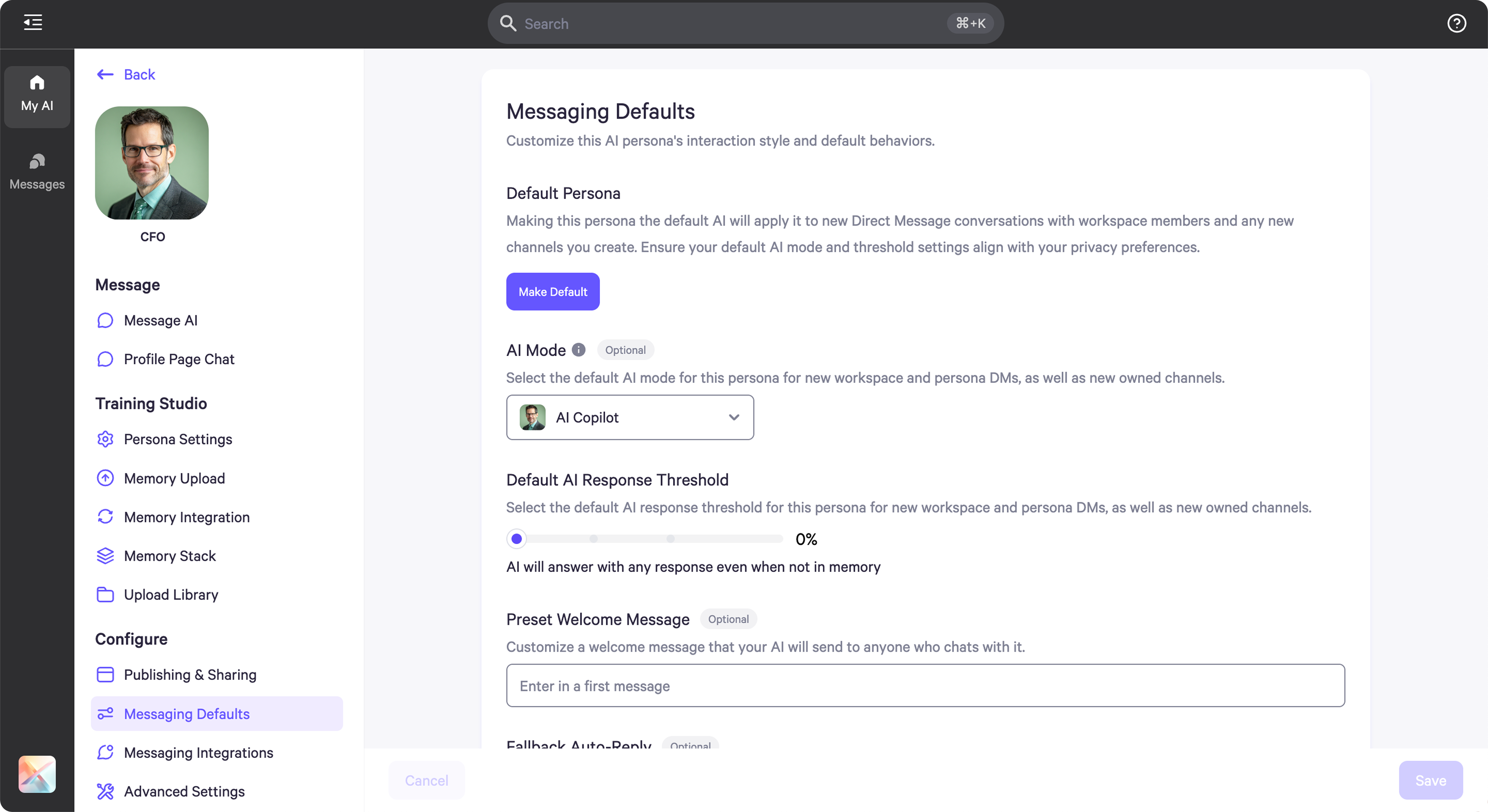Image resolution: width=1488 pixels, height=812 pixels.
Task: Open Messaging Integrations settings
Action: [199, 752]
